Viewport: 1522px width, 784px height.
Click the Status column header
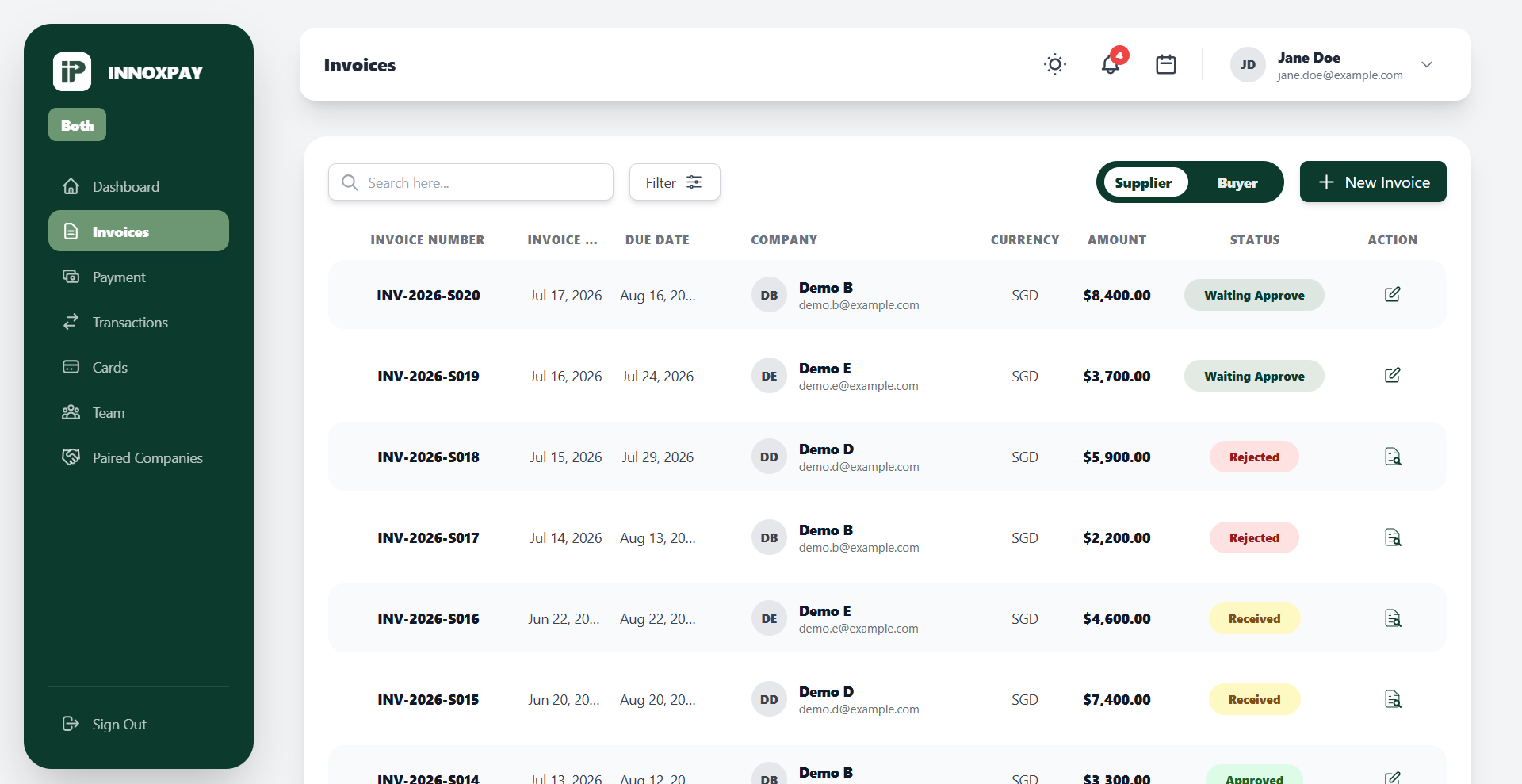coord(1254,239)
